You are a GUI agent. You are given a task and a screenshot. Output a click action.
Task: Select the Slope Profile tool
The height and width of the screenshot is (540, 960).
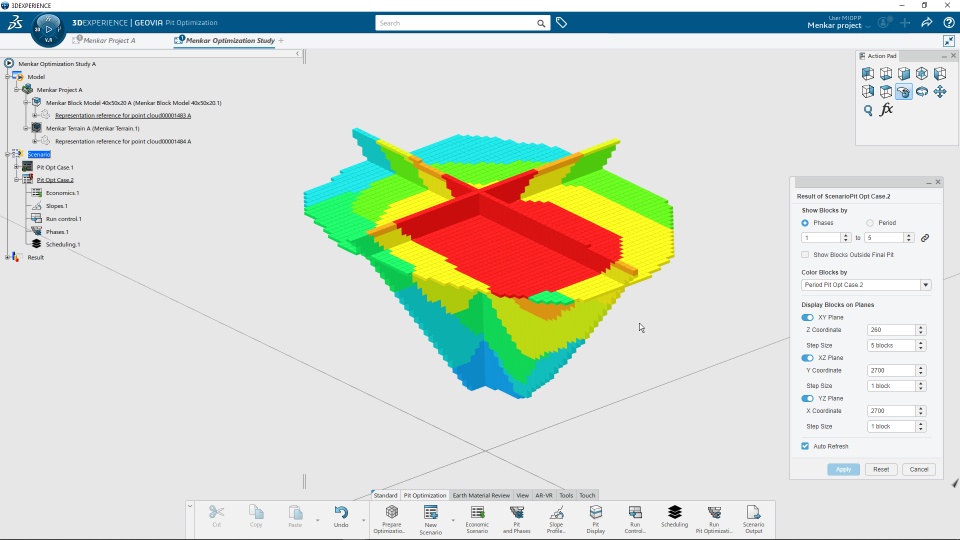tap(556, 519)
